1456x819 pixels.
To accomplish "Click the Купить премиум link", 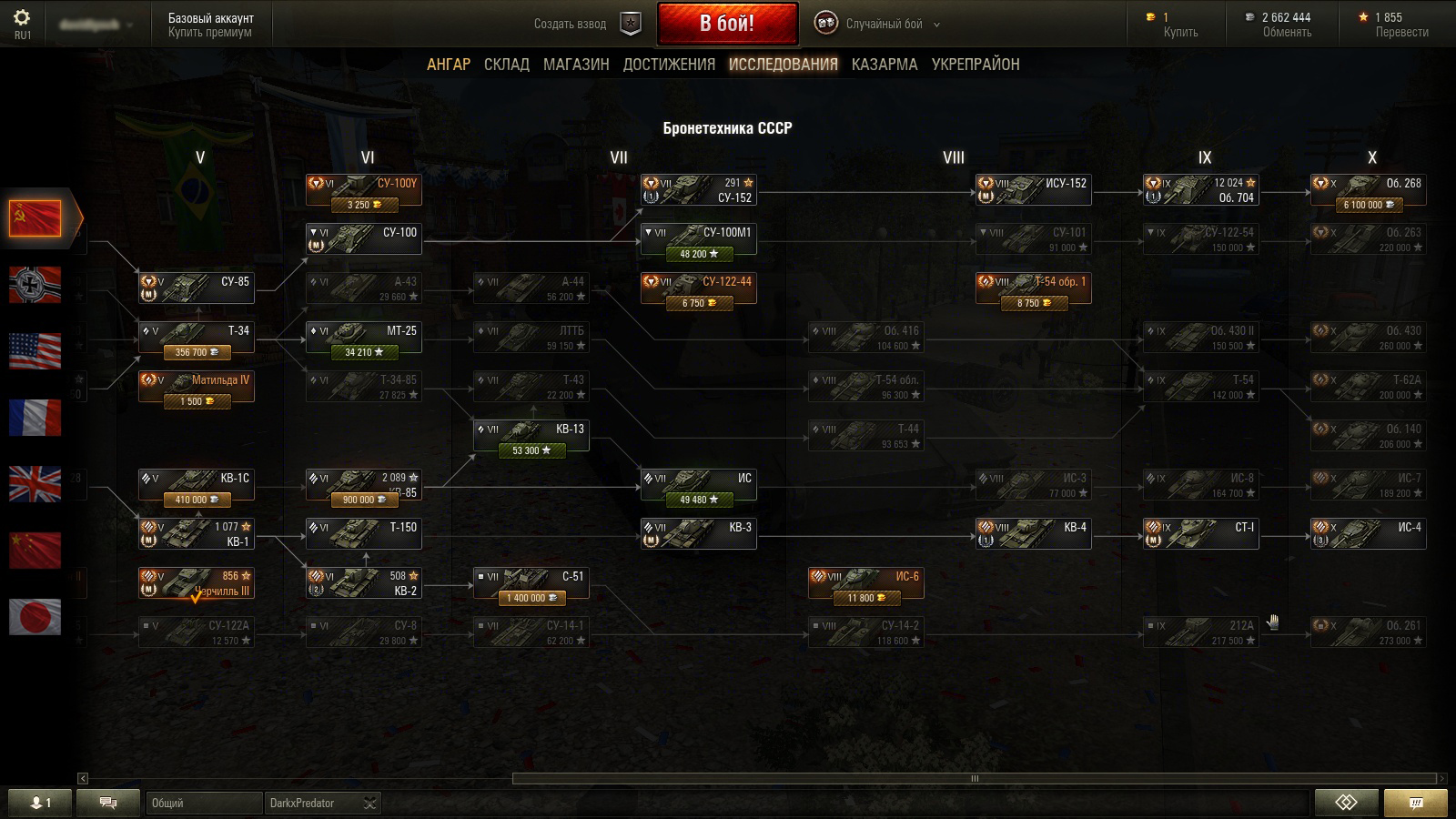I will click(x=209, y=33).
